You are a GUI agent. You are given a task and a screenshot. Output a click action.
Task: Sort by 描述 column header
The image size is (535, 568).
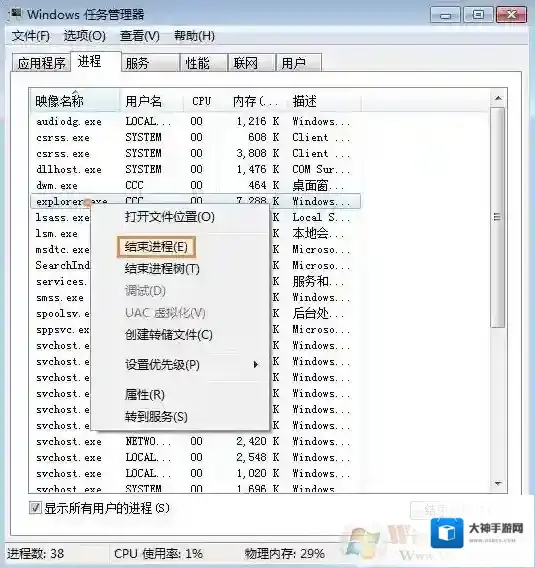pos(325,101)
